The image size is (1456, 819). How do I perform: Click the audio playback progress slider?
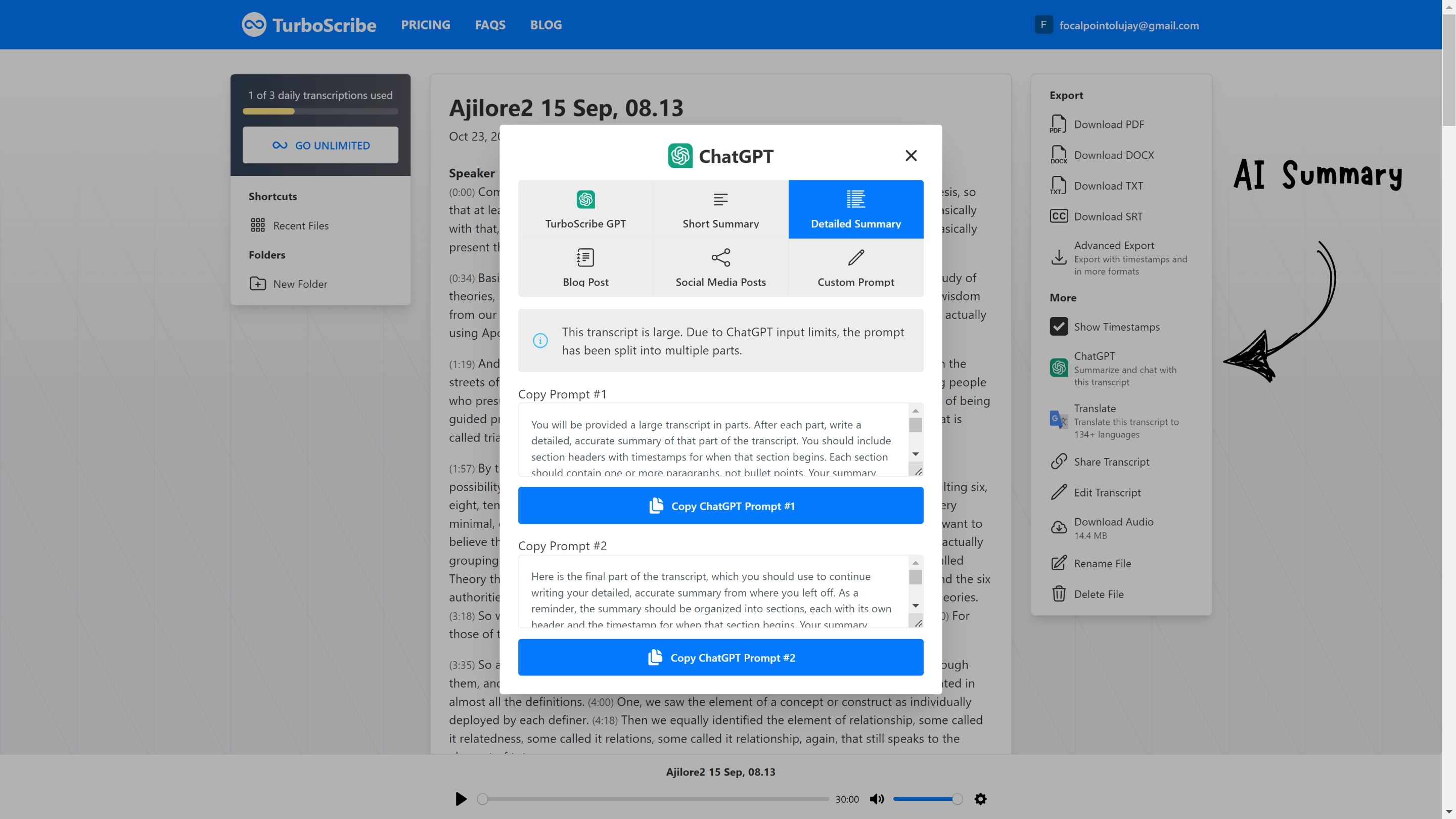[x=654, y=799]
